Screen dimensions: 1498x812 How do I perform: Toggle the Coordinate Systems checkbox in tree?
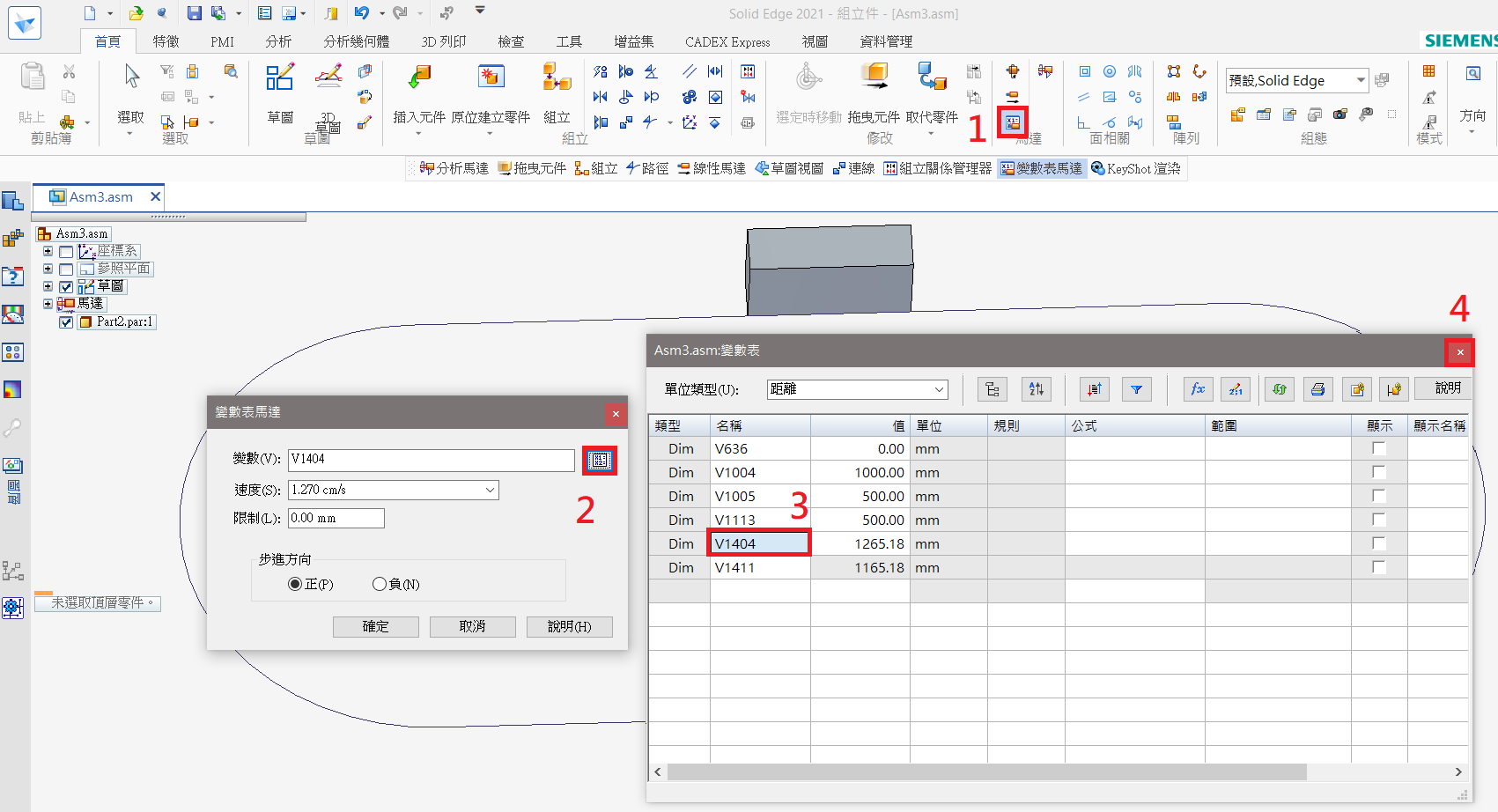[x=66, y=252]
